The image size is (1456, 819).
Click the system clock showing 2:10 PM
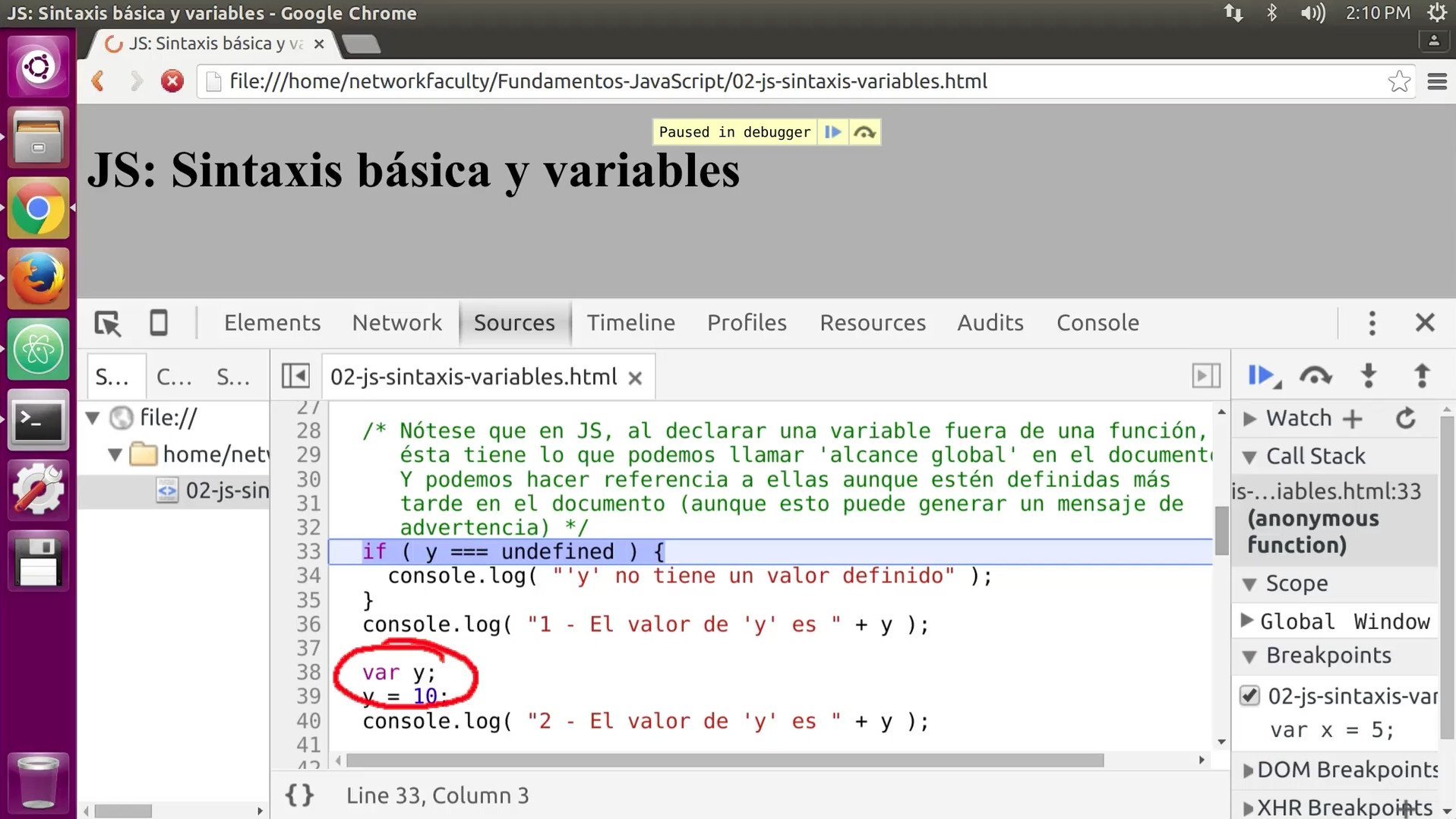pyautogui.click(x=1377, y=13)
